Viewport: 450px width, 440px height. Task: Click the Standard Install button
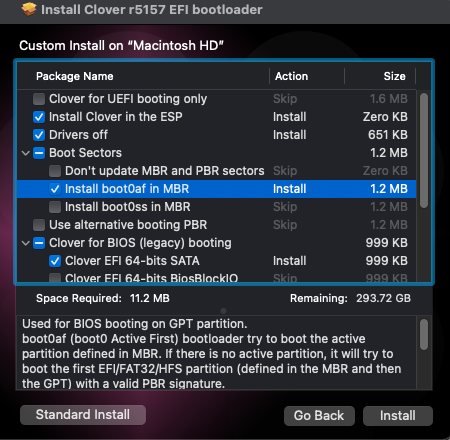coord(83,415)
